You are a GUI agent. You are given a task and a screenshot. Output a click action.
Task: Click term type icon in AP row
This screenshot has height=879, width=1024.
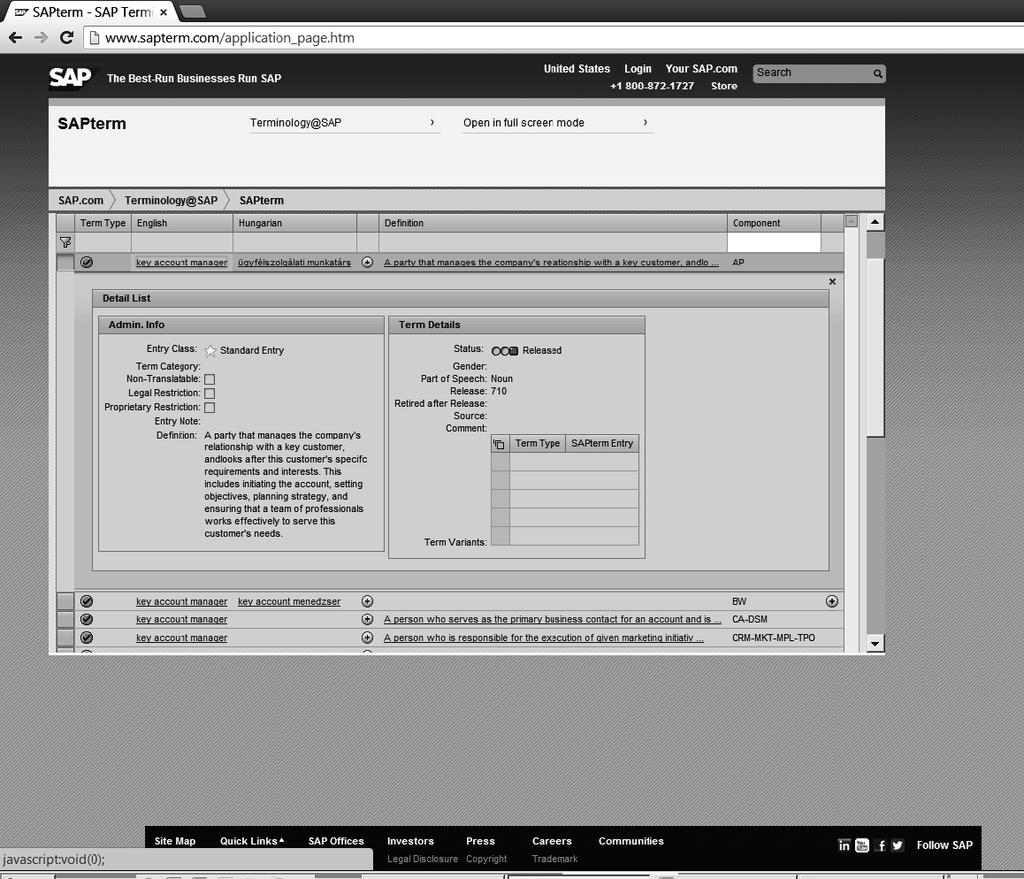(86, 262)
